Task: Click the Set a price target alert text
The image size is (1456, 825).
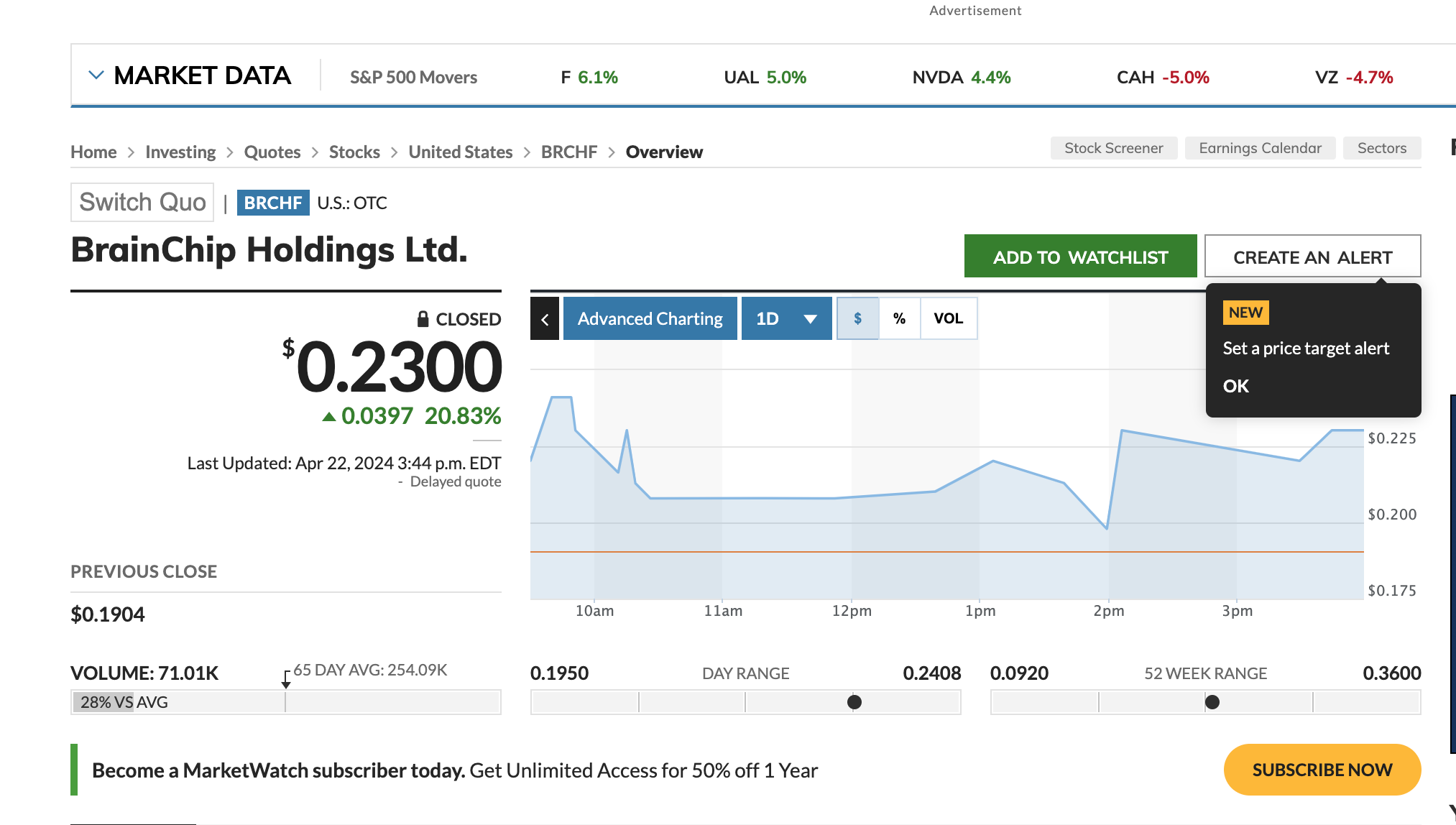Action: pyautogui.click(x=1306, y=349)
